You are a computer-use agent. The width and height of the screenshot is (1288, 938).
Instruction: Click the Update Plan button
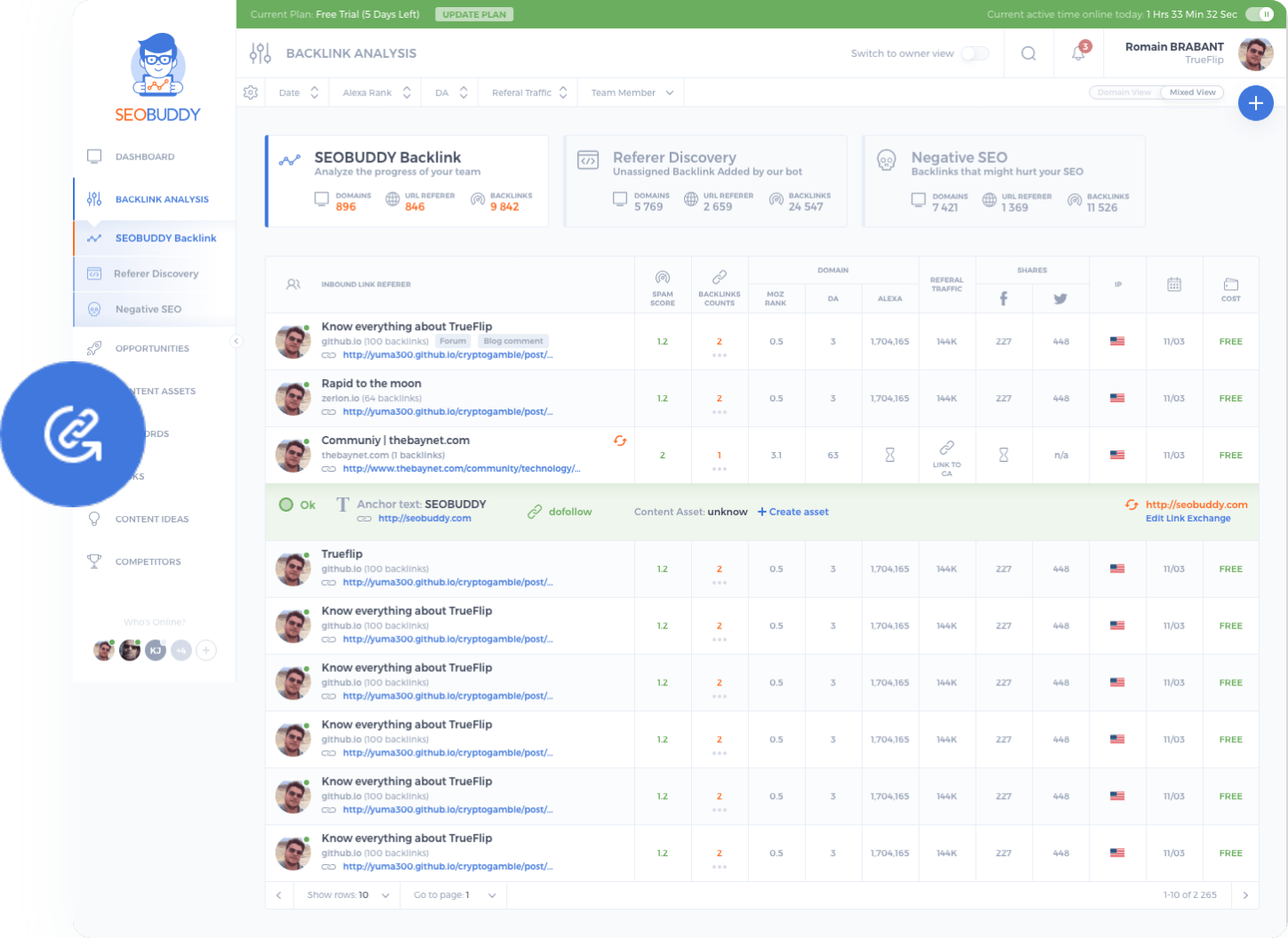click(474, 14)
